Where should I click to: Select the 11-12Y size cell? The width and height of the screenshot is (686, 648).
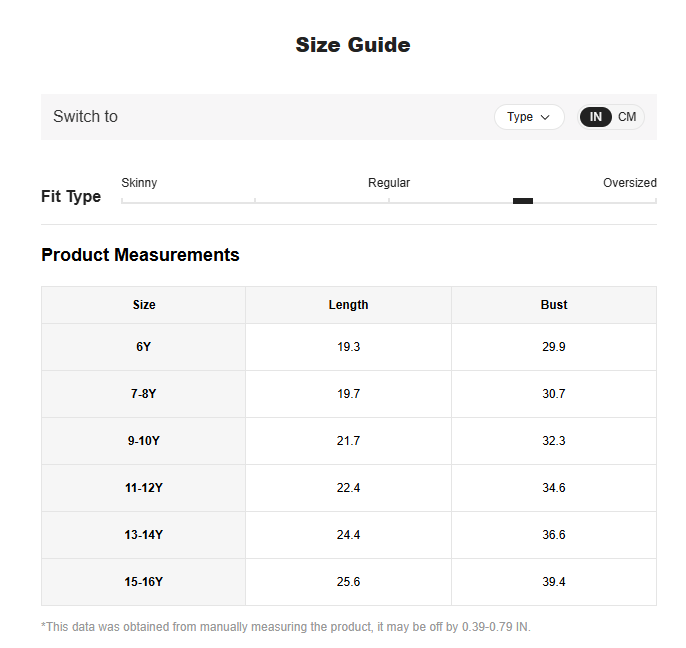pos(144,488)
